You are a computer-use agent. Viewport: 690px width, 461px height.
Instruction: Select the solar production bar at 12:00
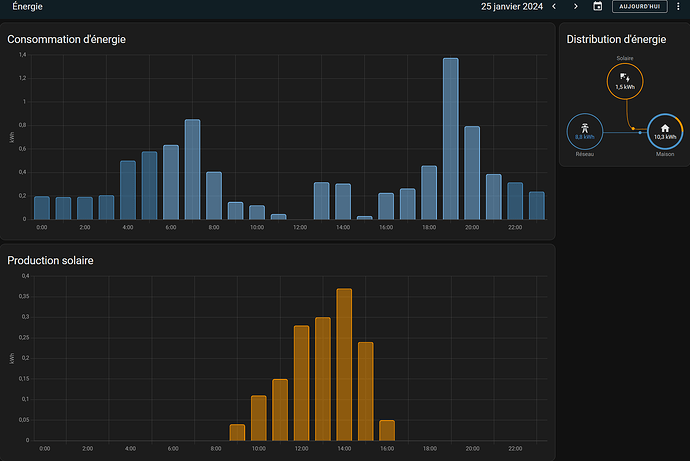301,383
